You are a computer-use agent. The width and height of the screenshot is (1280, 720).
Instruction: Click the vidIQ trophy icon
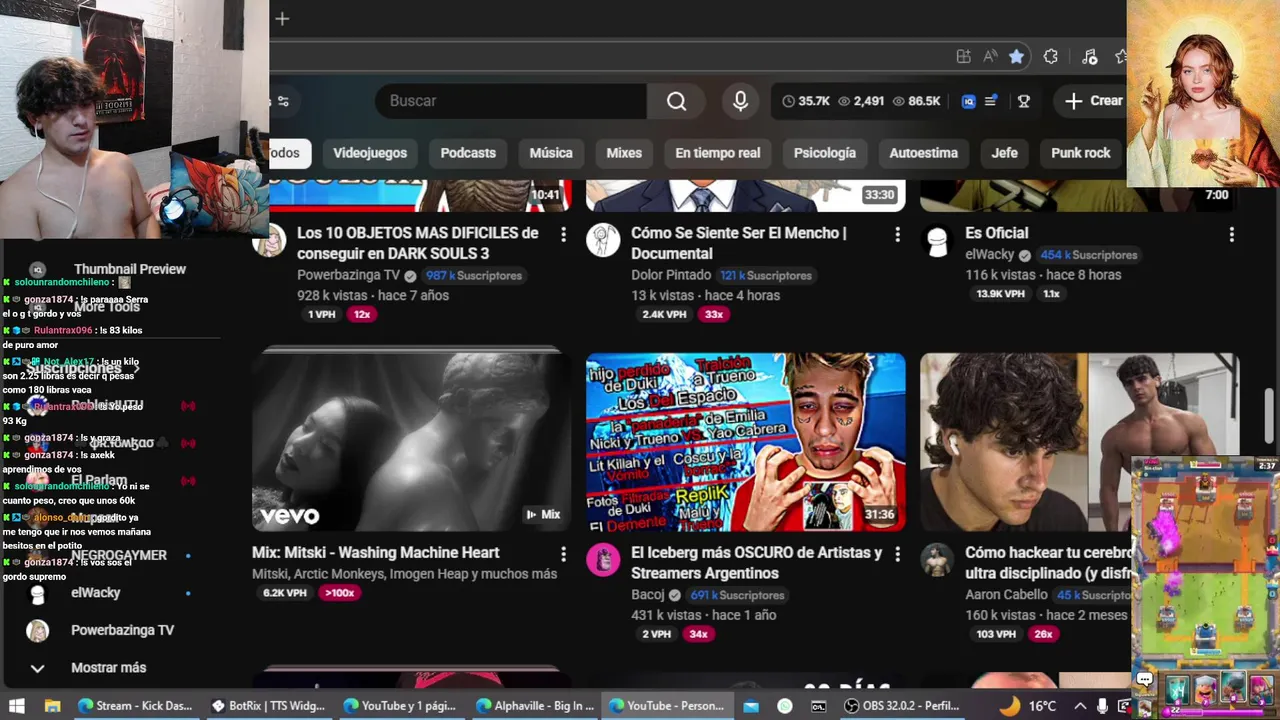1023,101
